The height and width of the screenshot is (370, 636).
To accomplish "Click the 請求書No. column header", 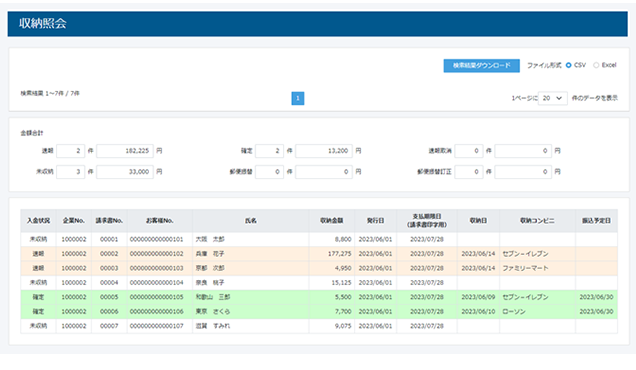I will click(x=109, y=221).
